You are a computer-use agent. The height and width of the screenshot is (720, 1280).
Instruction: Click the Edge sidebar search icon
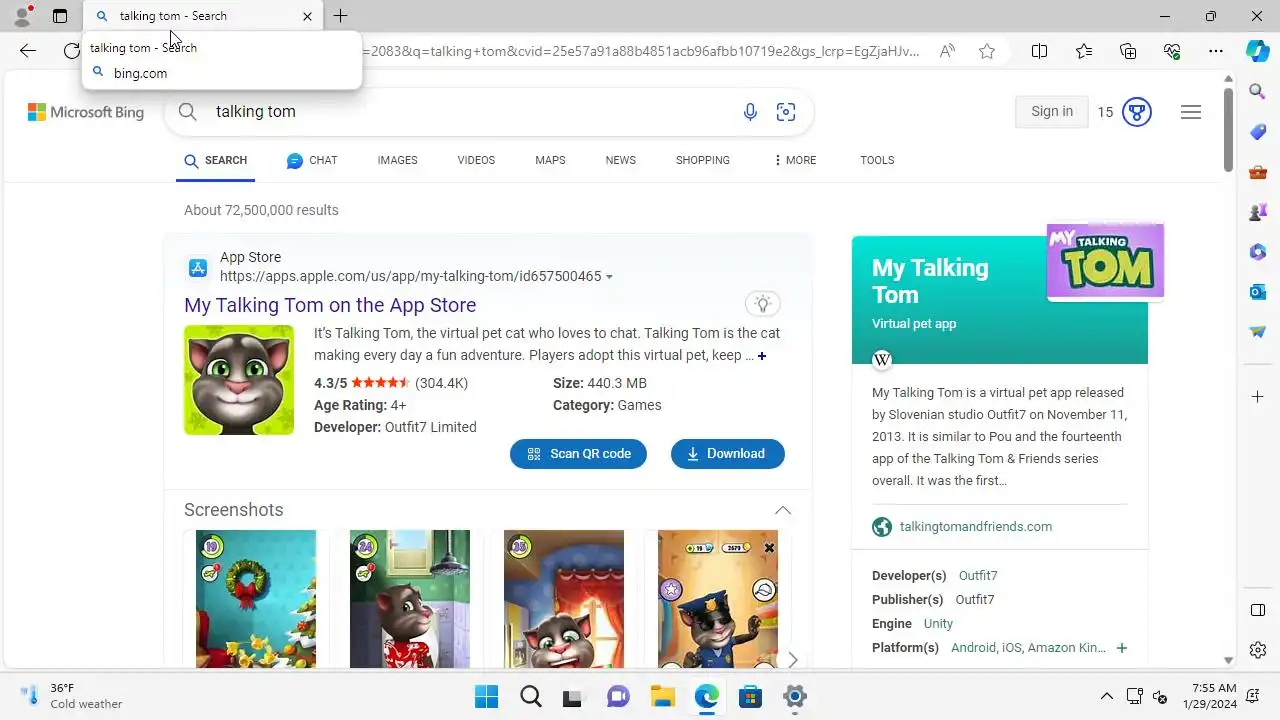(1258, 92)
